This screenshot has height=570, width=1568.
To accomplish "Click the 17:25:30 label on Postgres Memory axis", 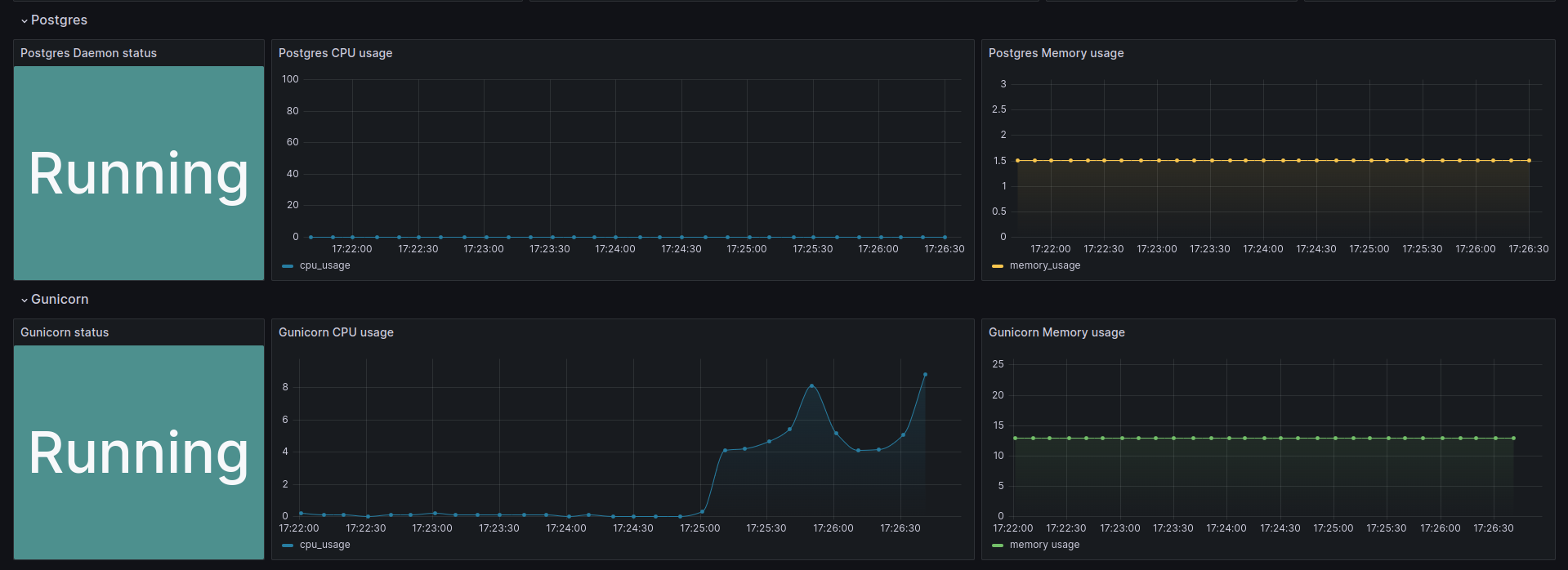I will pos(1423,249).
